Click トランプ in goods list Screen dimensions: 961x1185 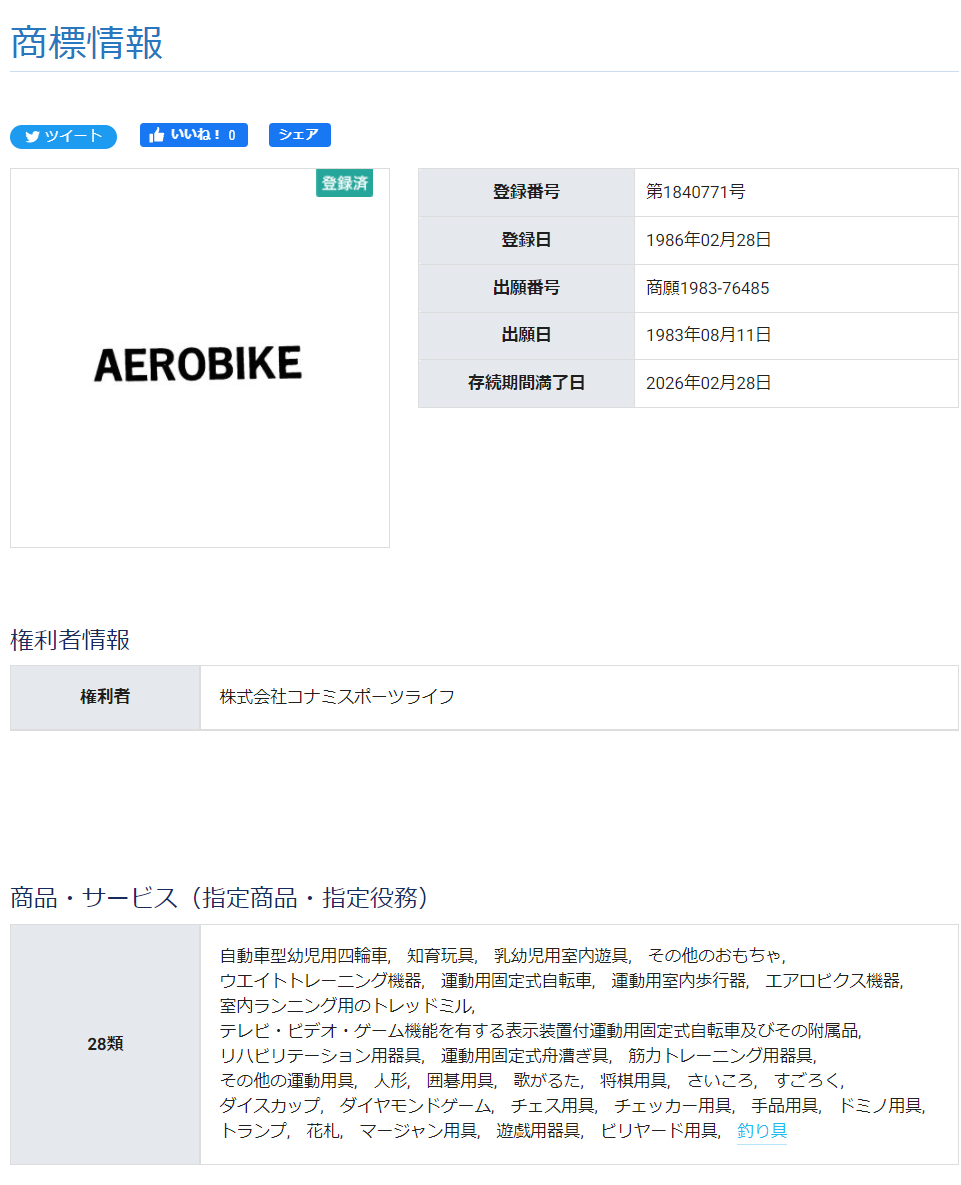click(x=253, y=1131)
